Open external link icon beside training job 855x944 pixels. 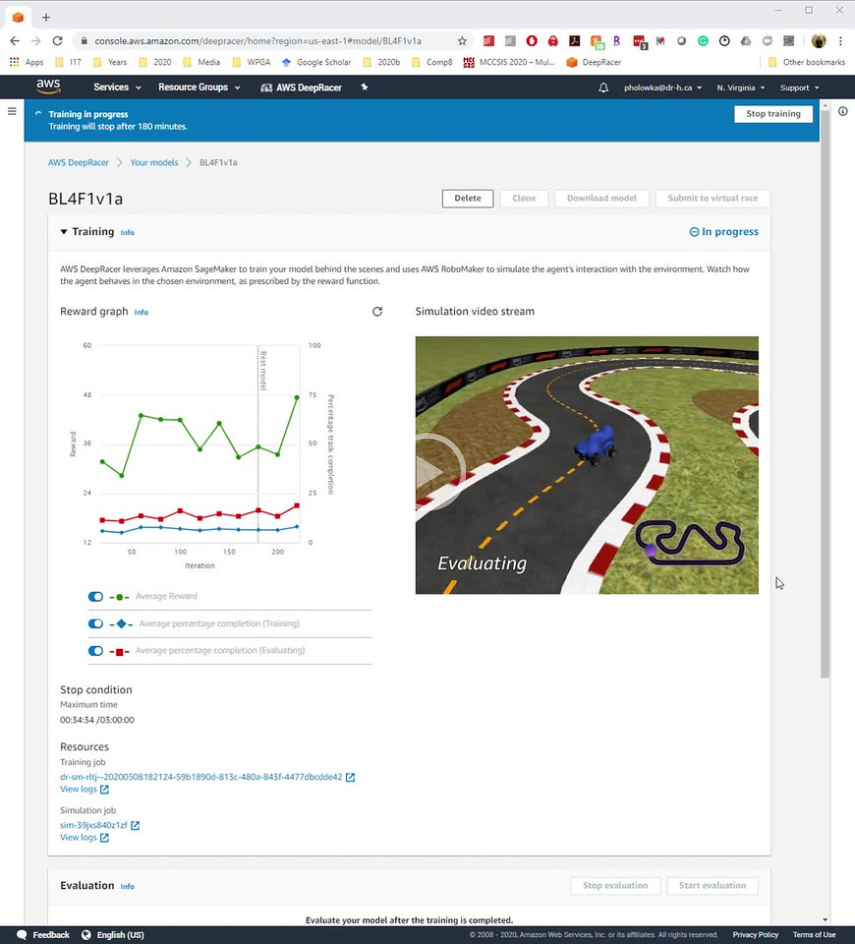tap(350, 777)
